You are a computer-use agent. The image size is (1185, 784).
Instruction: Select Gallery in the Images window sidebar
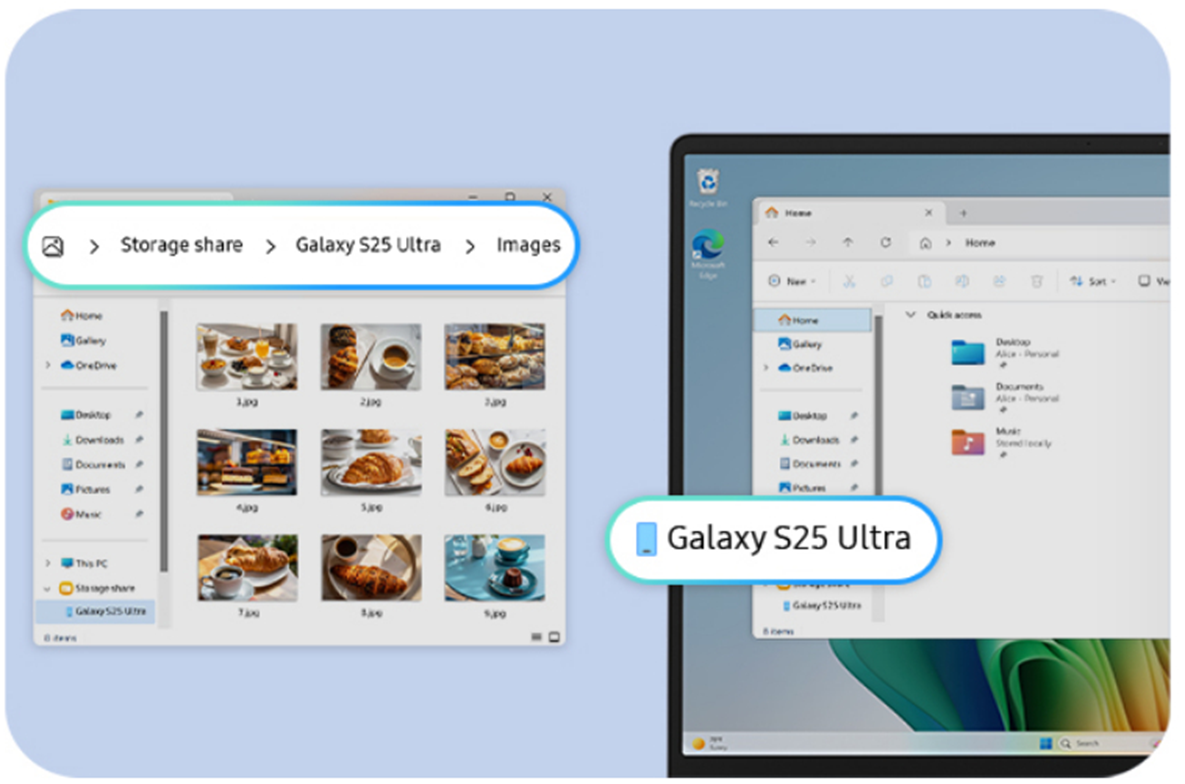pyautogui.click(x=84, y=341)
